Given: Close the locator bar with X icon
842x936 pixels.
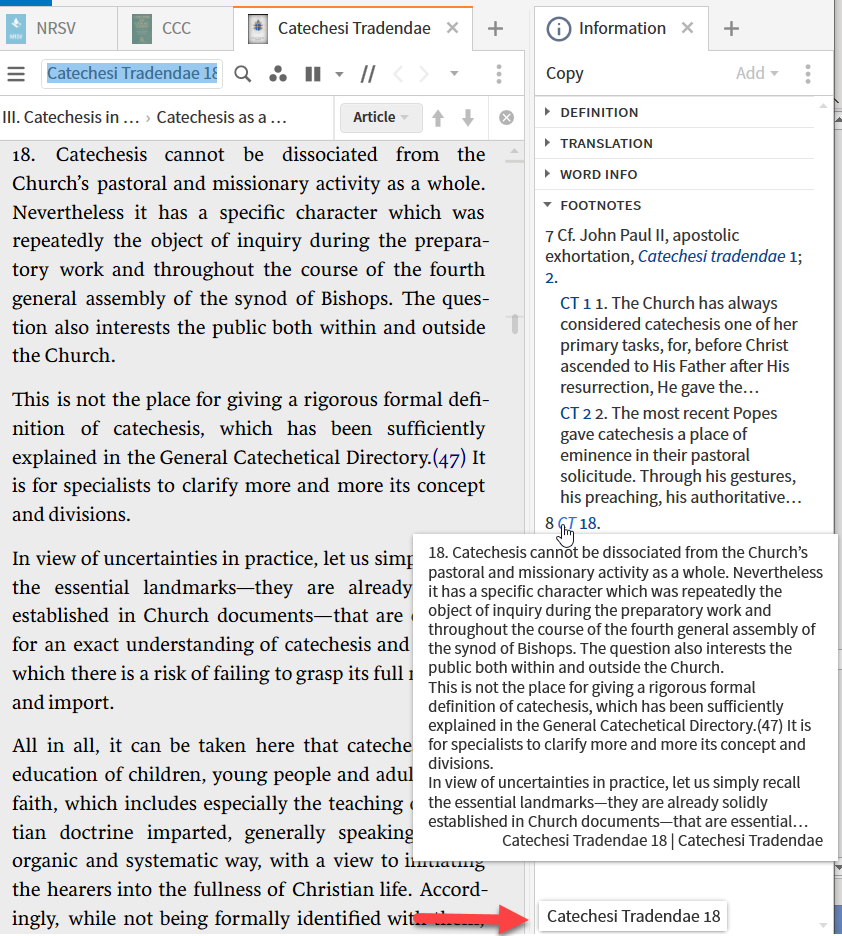Looking at the screenshot, I should click(507, 118).
